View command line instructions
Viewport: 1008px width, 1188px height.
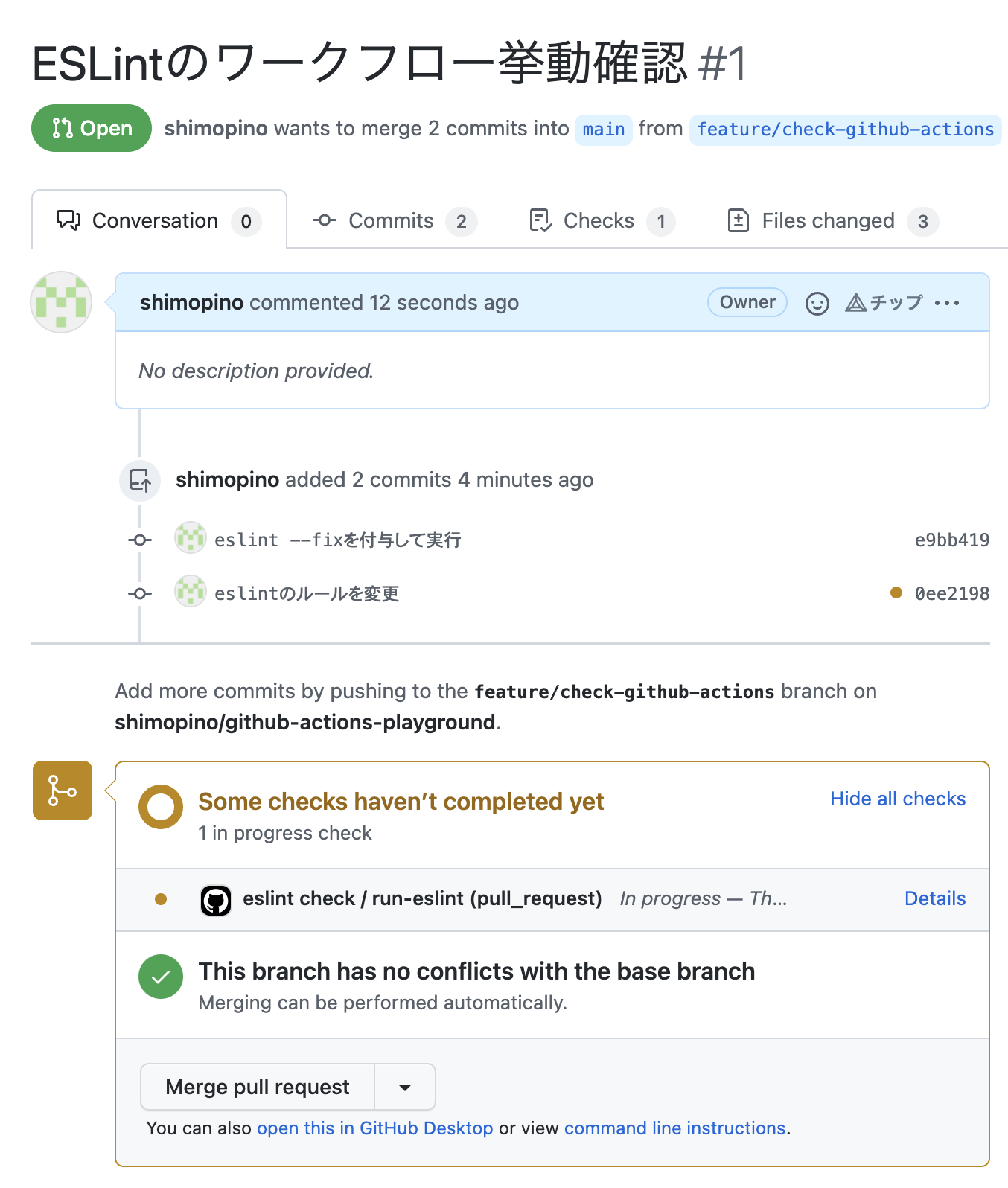pos(675,1128)
